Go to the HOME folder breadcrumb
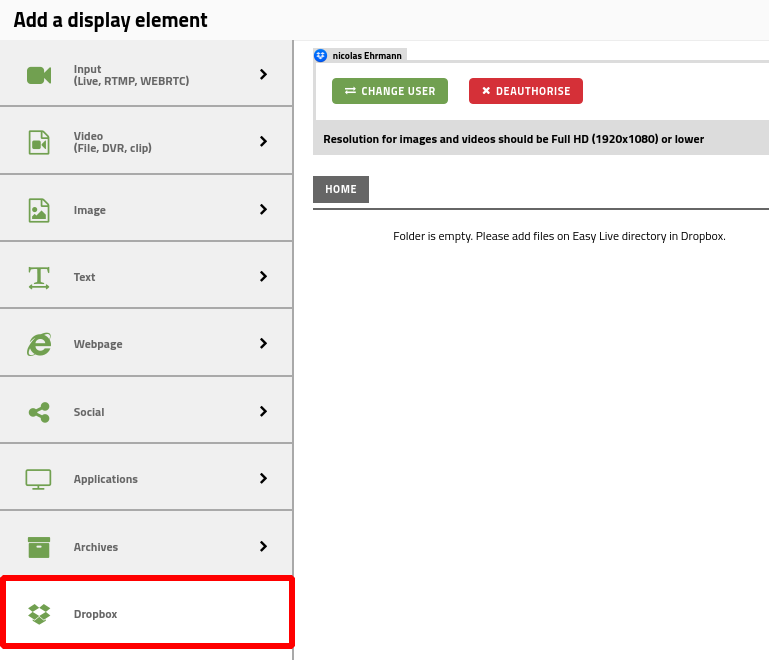This screenshot has width=769, height=660. pyautogui.click(x=341, y=189)
